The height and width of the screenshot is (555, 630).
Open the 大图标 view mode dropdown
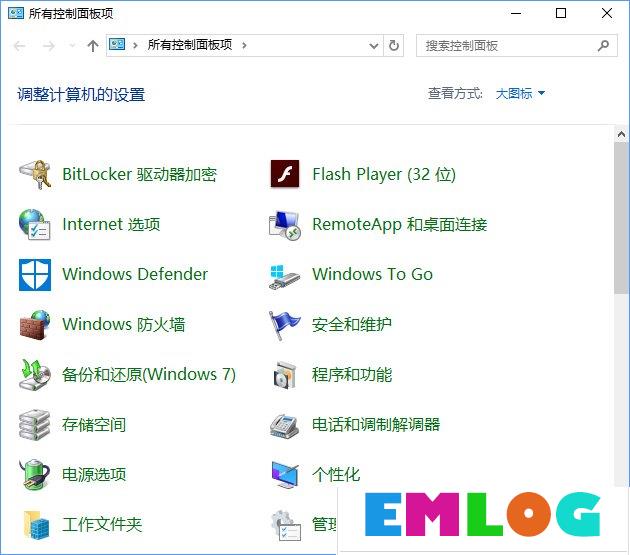point(520,94)
